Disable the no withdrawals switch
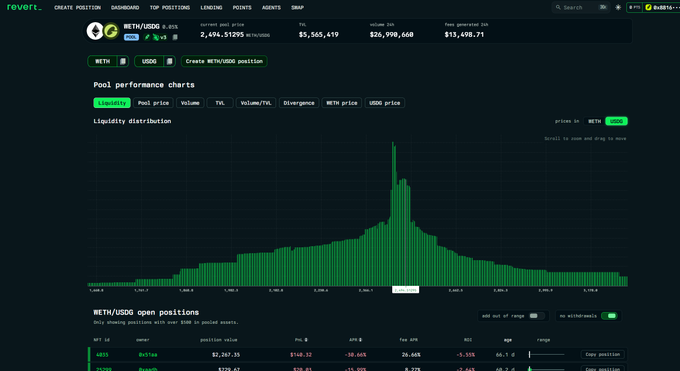 609,316
